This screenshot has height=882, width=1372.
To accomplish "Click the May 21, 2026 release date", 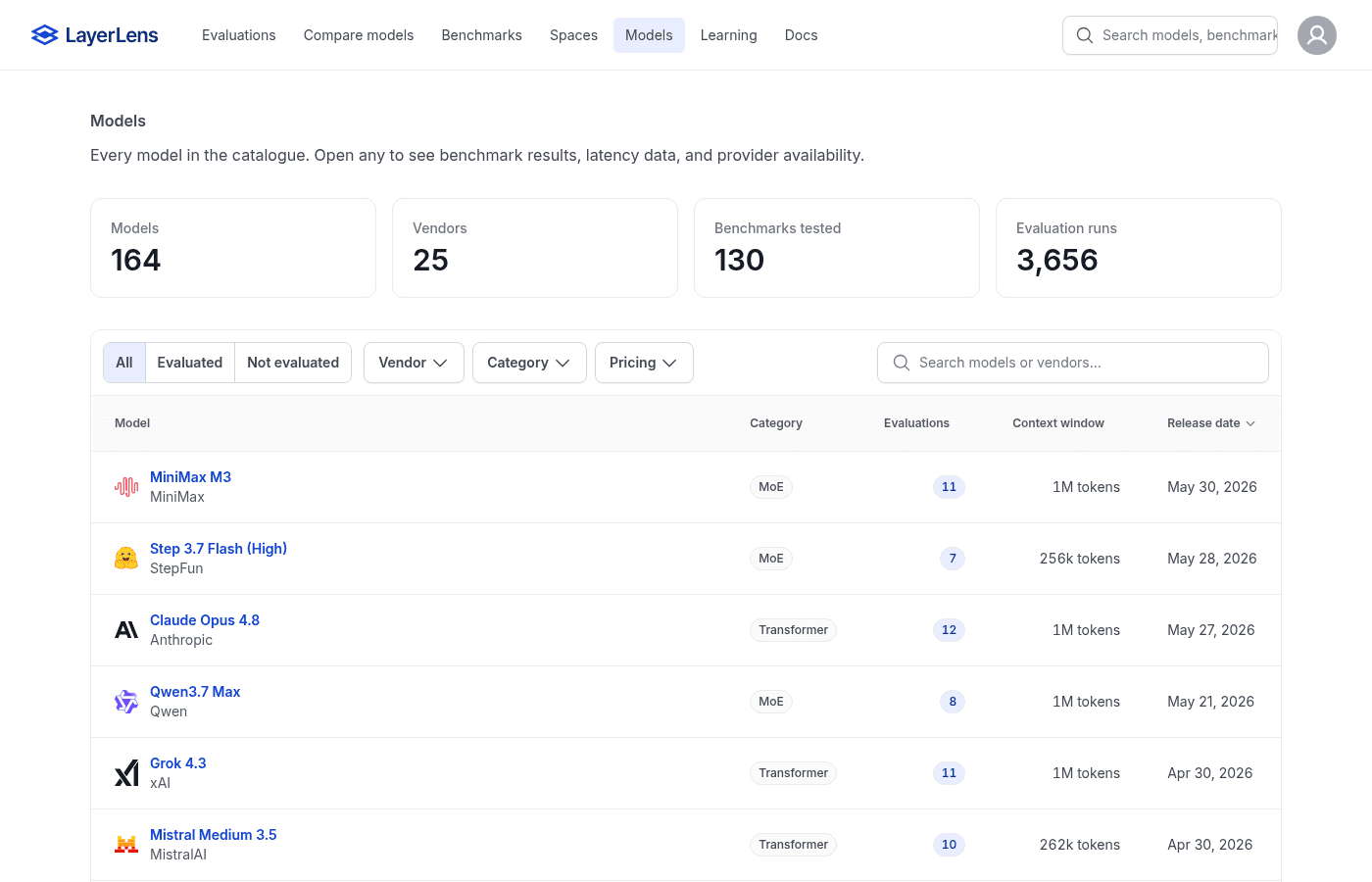I will click(x=1211, y=702).
